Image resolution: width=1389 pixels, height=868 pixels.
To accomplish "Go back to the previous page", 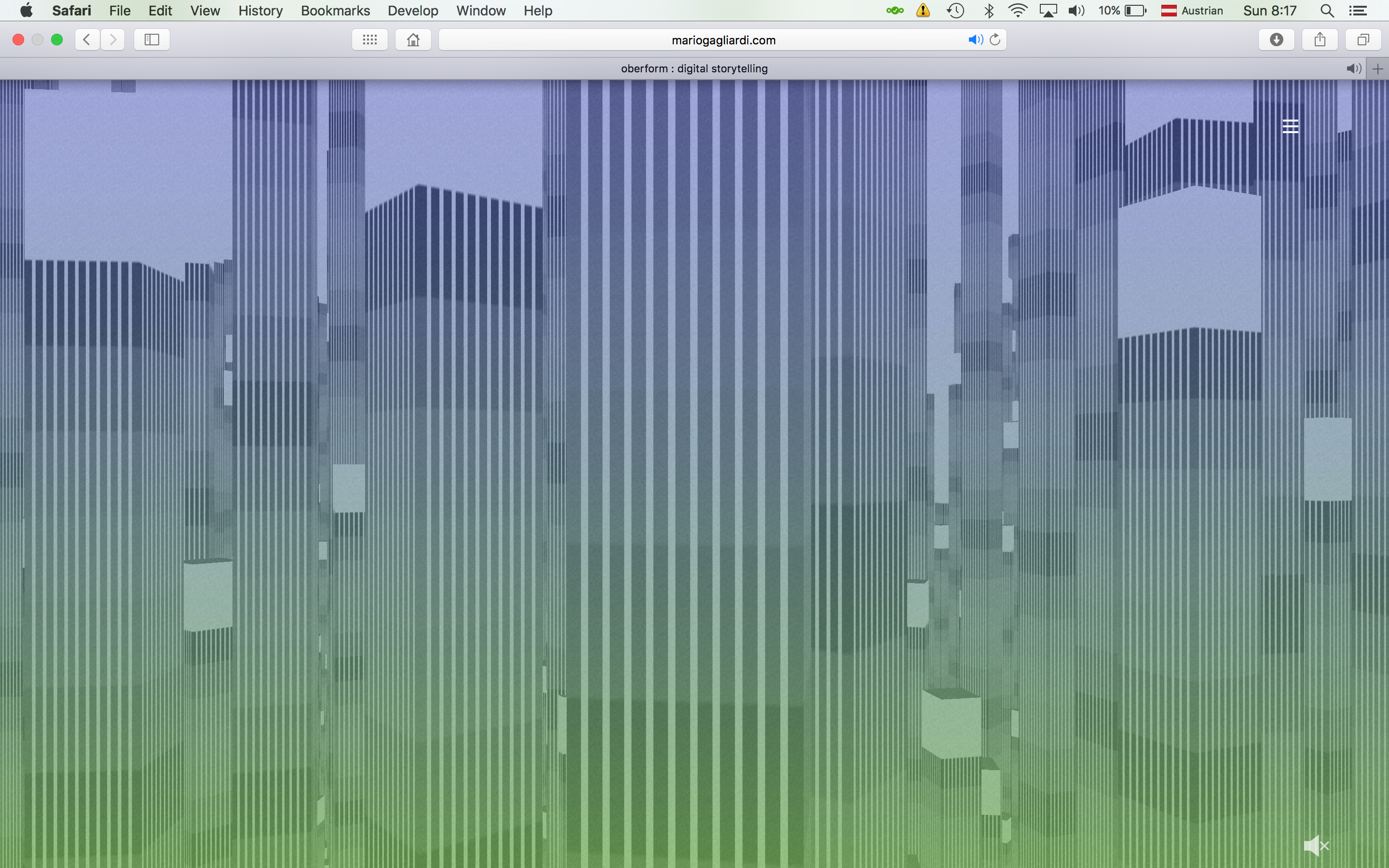I will click(87, 40).
